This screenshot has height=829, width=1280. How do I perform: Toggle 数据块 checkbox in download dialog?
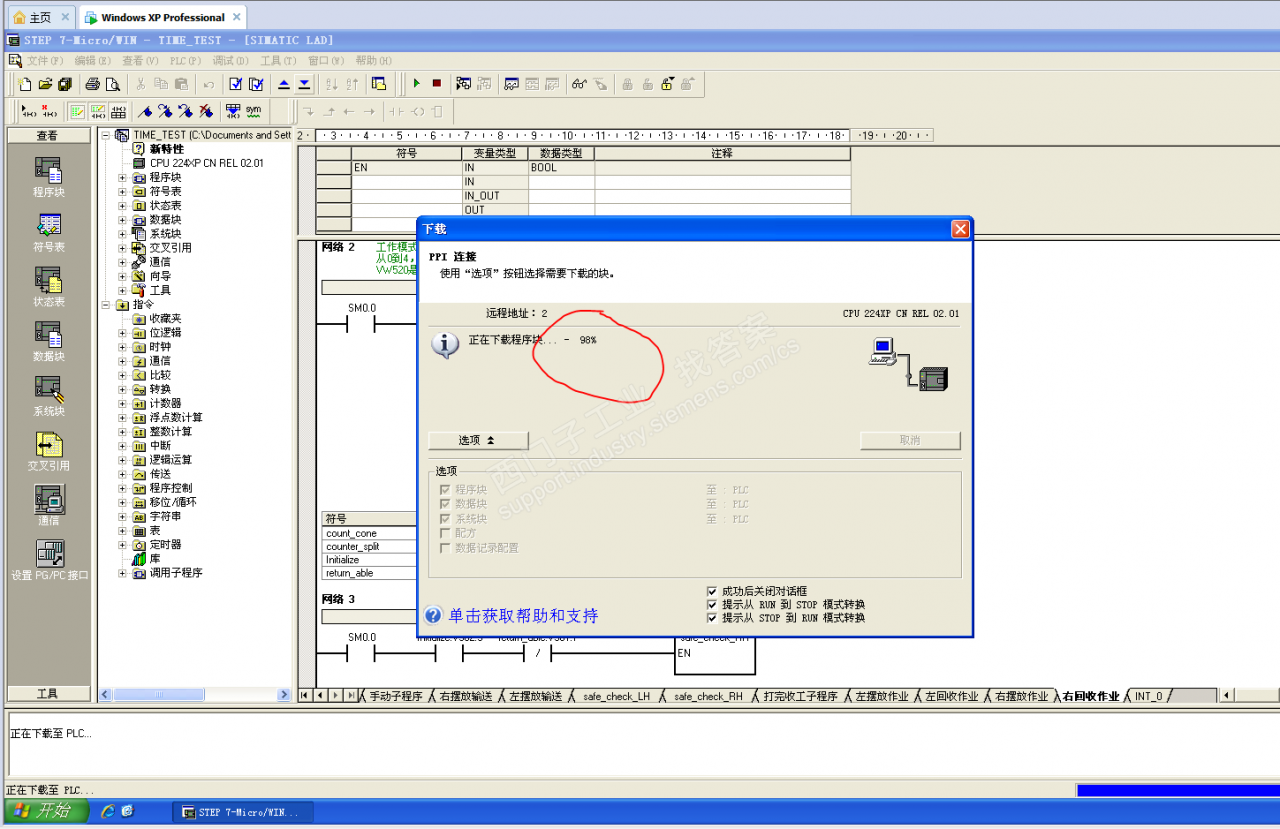click(444, 504)
